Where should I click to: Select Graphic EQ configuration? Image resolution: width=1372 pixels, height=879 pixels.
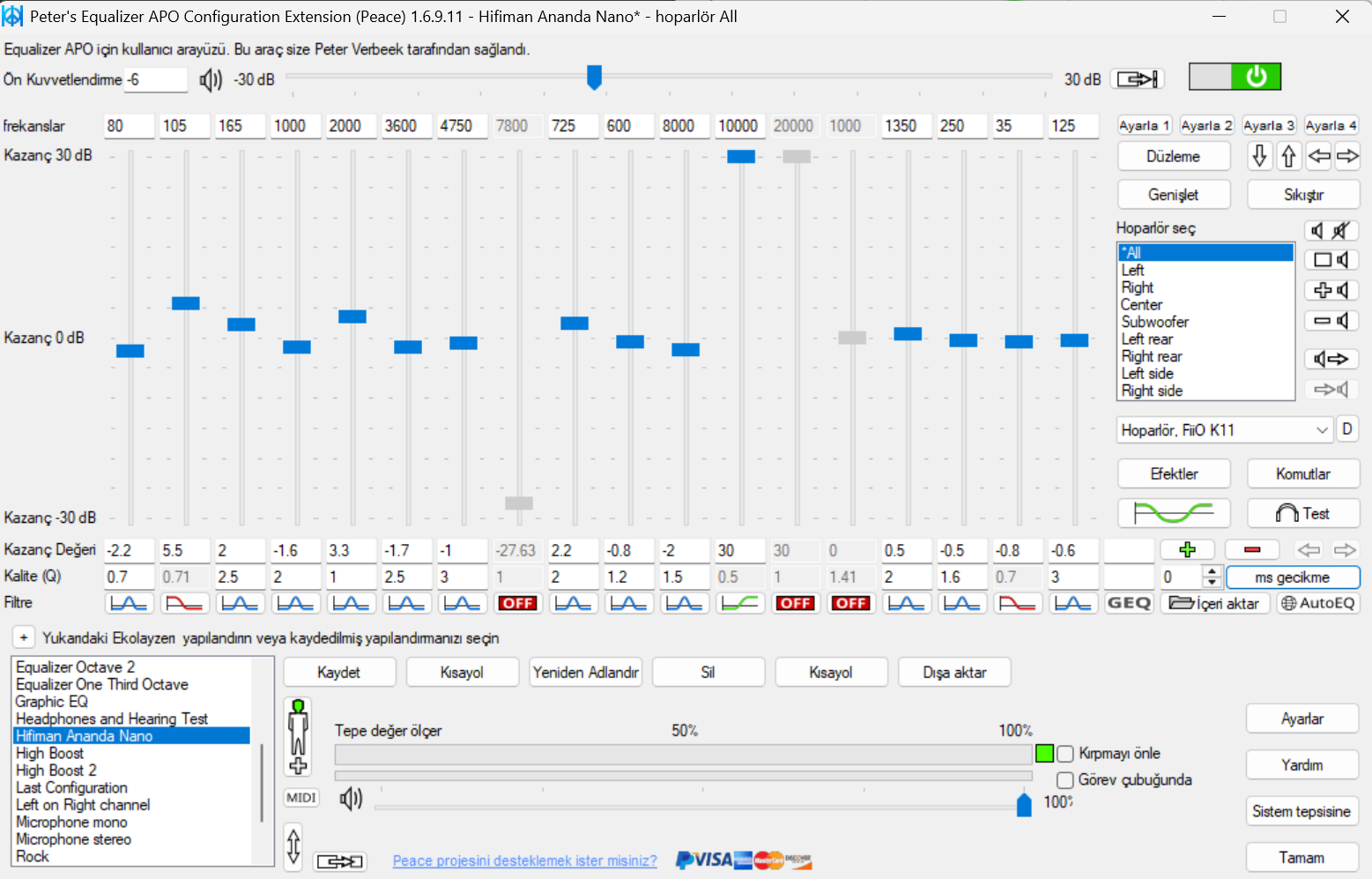132,701
